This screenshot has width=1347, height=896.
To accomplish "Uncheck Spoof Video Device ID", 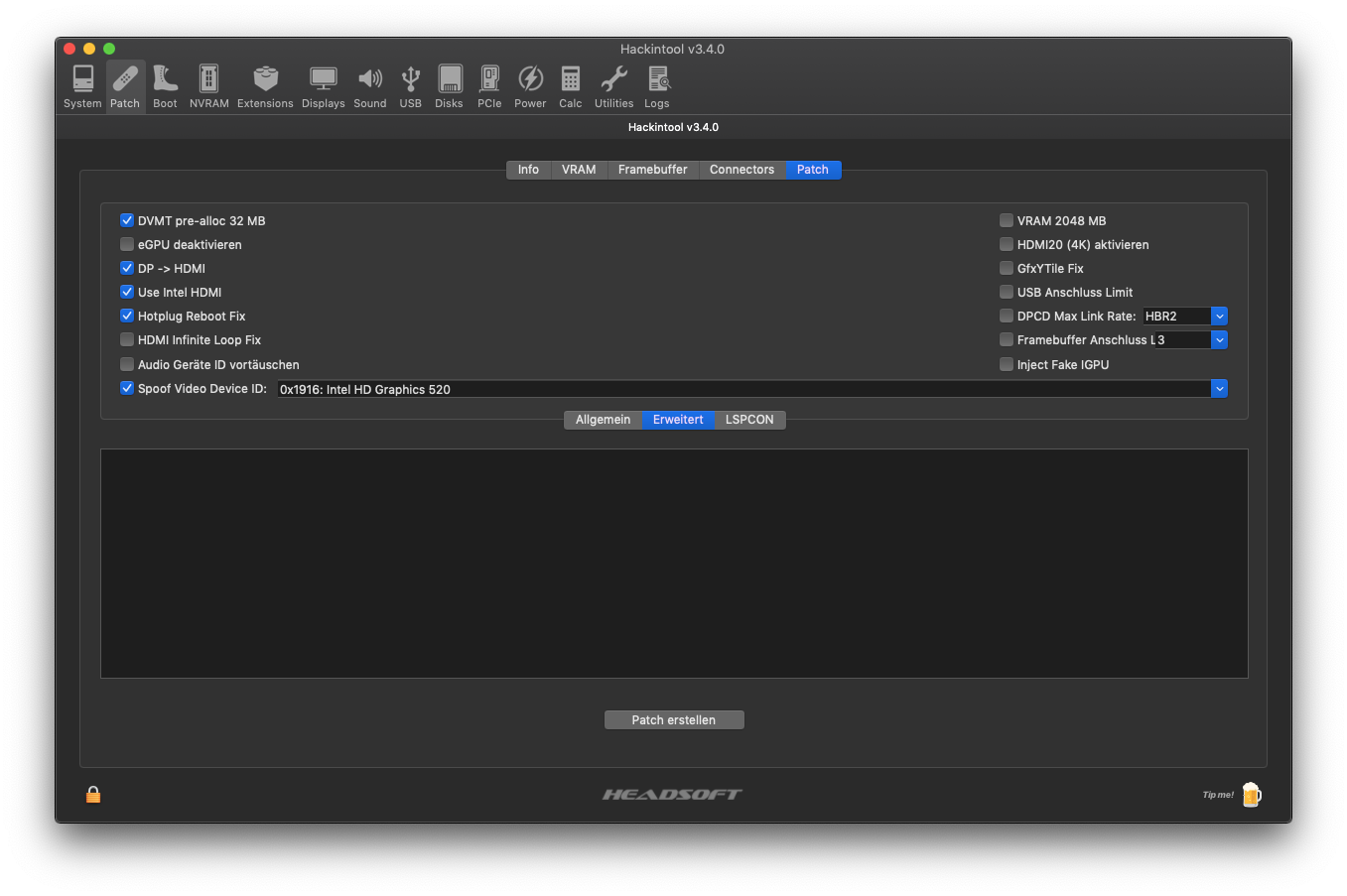I will pyautogui.click(x=127, y=388).
